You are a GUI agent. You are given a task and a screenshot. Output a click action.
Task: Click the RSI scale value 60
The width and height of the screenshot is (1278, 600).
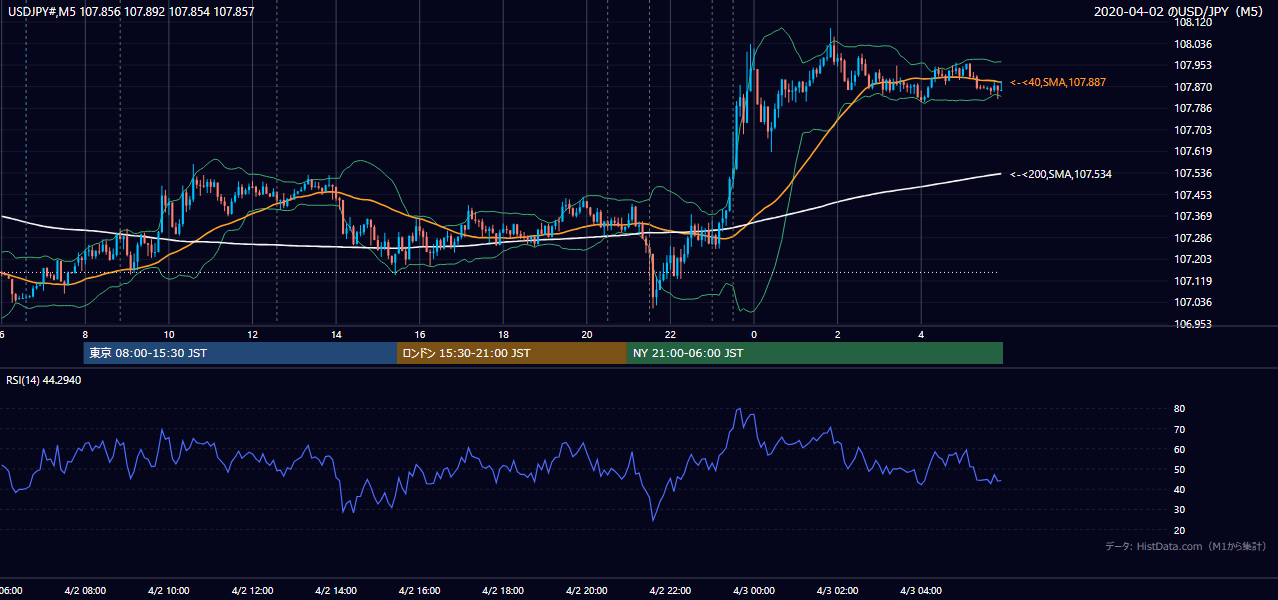pyautogui.click(x=1180, y=449)
